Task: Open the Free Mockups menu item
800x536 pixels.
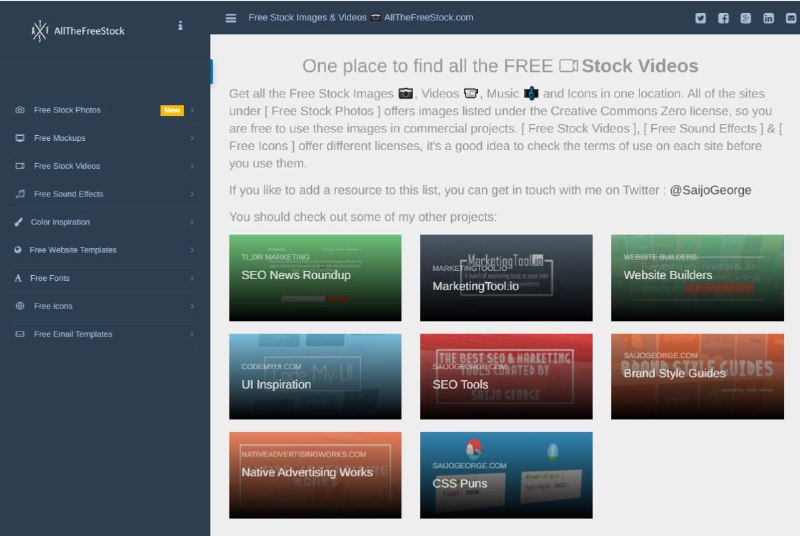Action: [105, 138]
